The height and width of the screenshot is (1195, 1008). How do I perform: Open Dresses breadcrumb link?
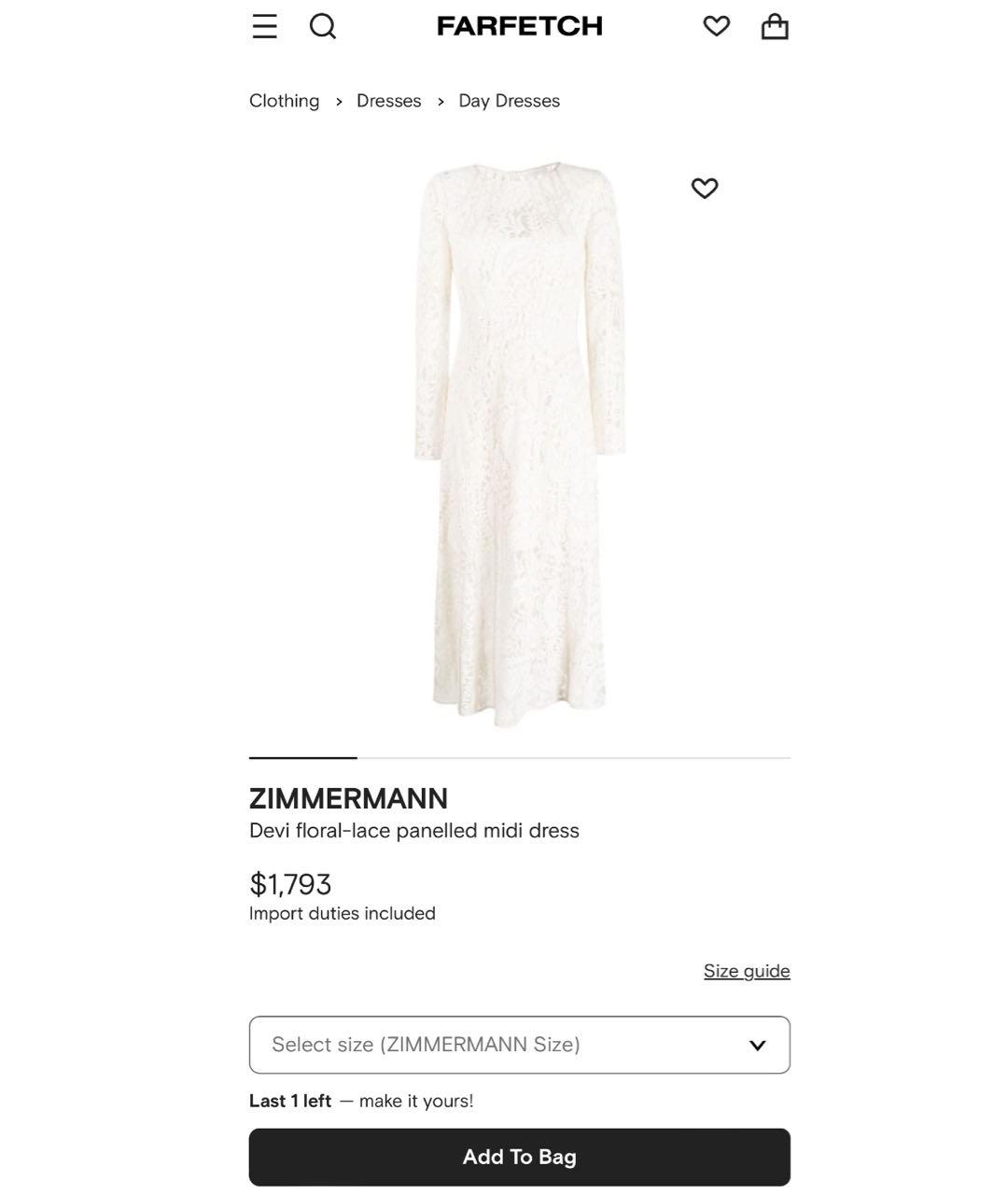point(389,101)
